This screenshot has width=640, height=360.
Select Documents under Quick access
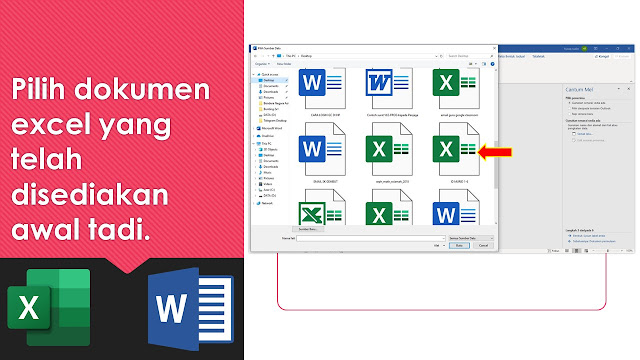(x=271, y=86)
